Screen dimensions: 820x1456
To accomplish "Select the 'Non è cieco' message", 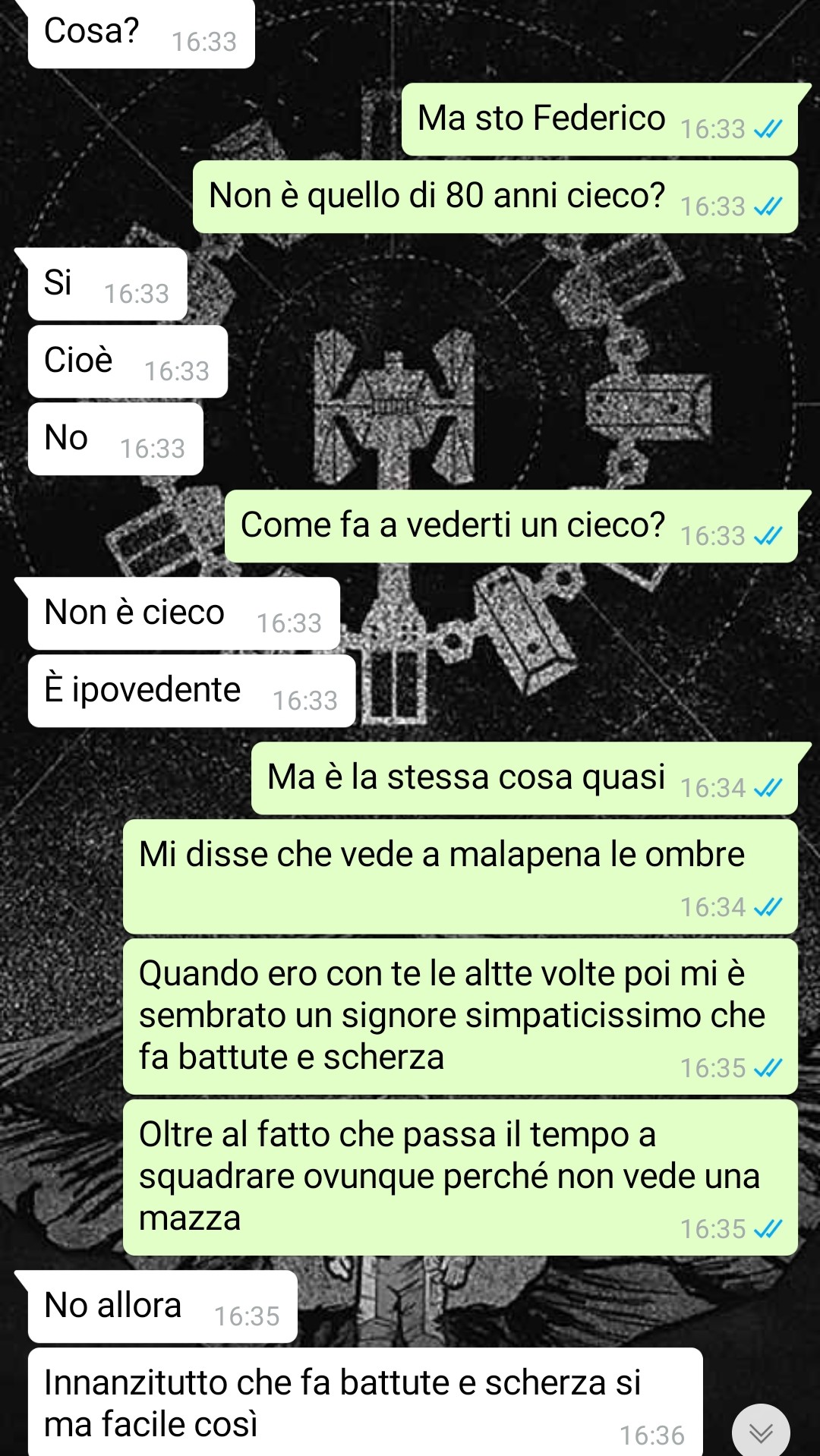I will point(184,613).
